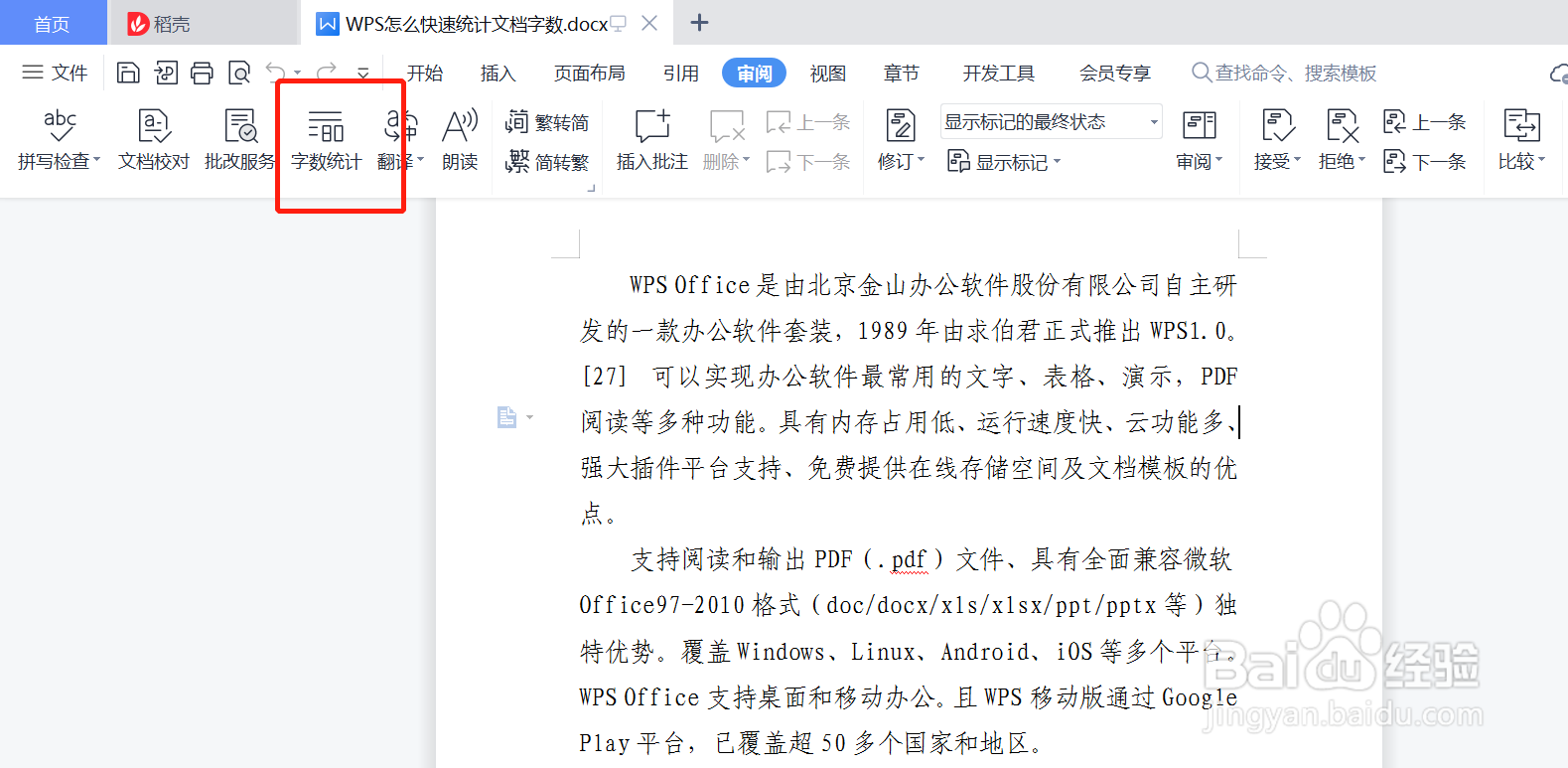Click the Word Count (字数统计) icon
1568x768 pixels.
point(326,127)
